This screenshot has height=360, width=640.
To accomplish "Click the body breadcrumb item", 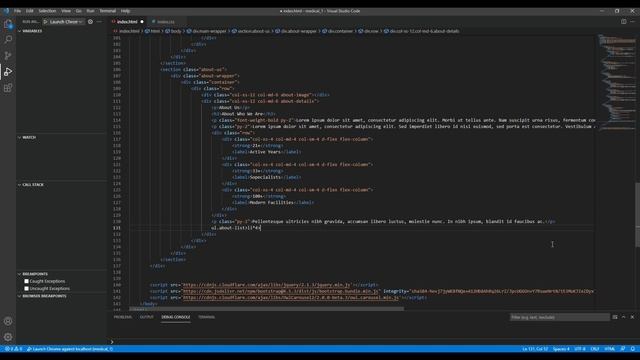I will pyautogui.click(x=173, y=31).
